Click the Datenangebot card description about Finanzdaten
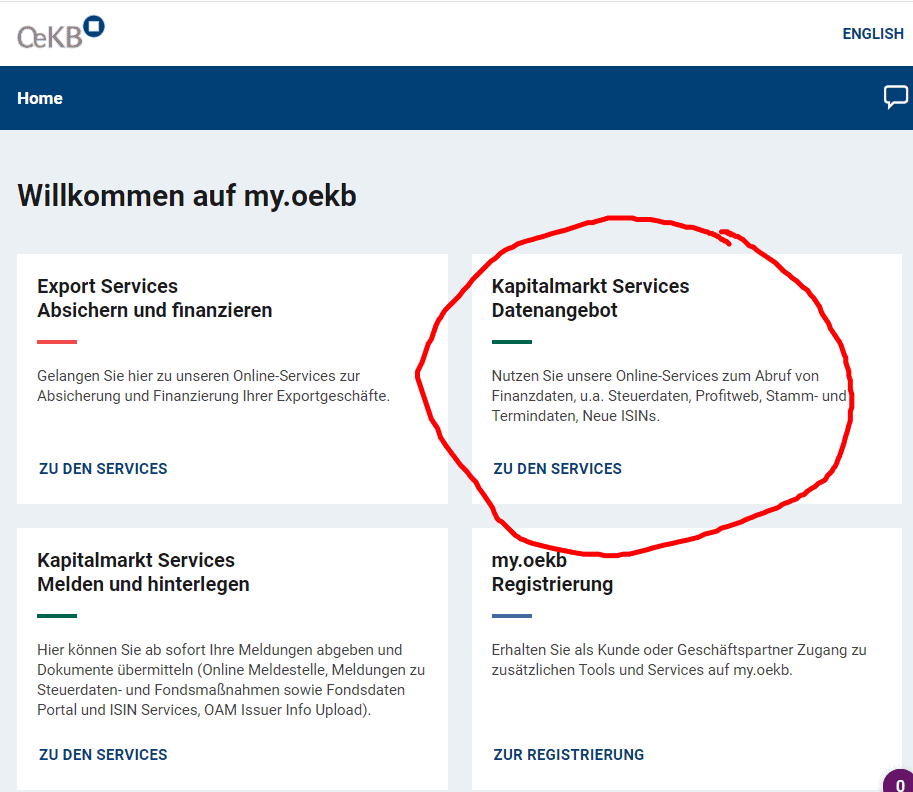The image size is (913, 792). 669,396
